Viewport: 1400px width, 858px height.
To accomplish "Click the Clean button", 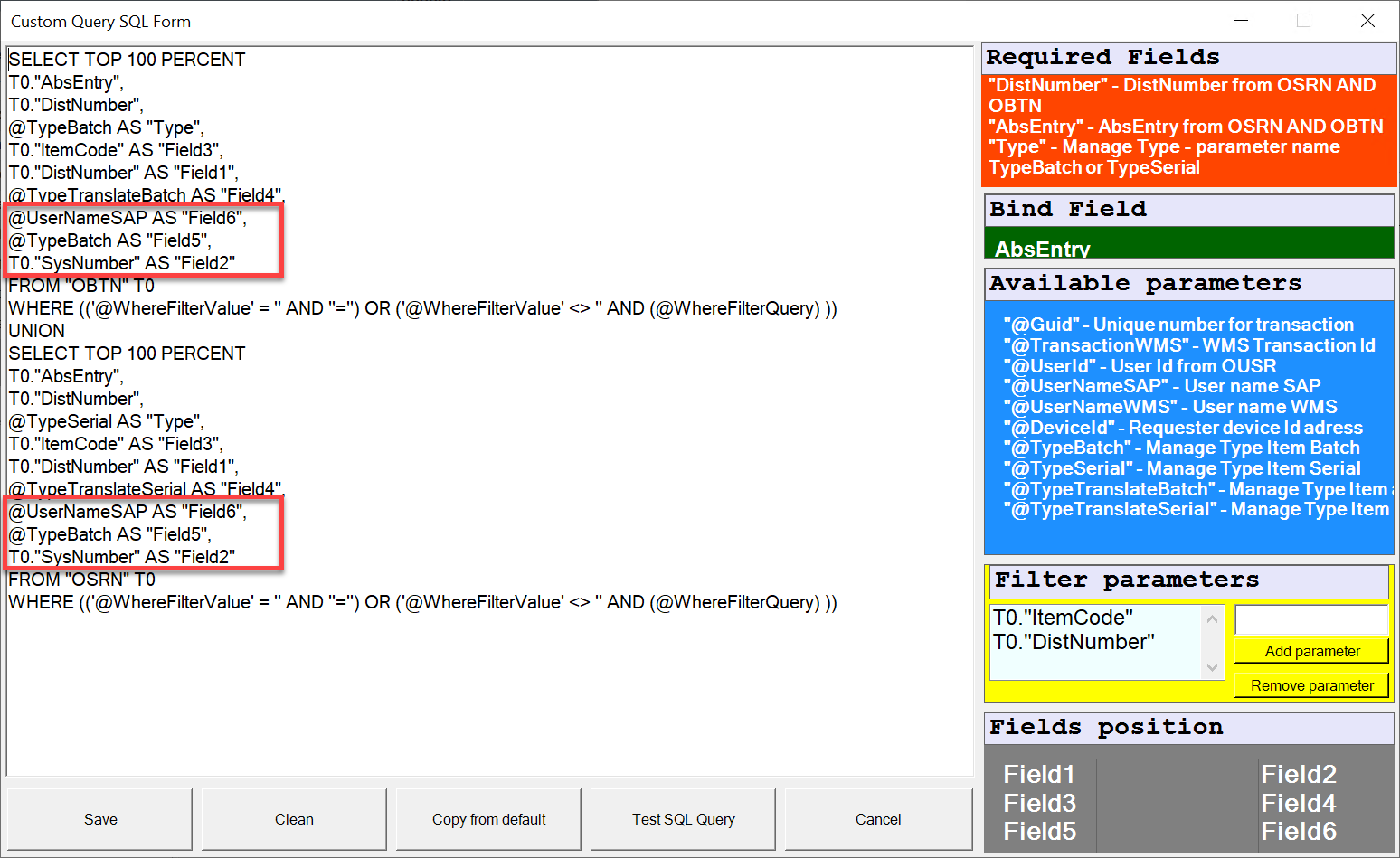I will point(293,819).
